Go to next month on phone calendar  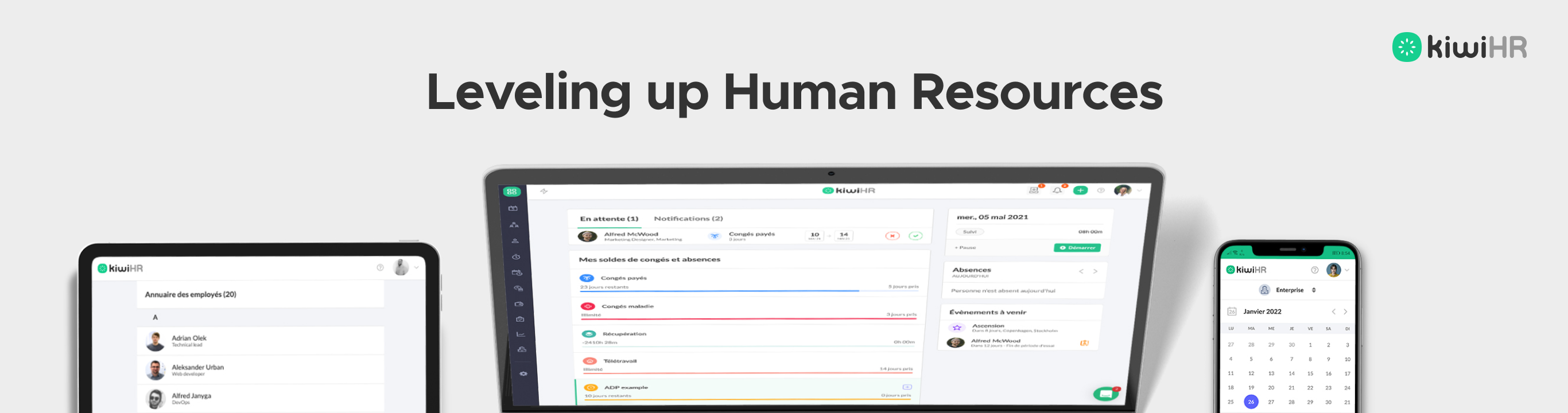1345,311
